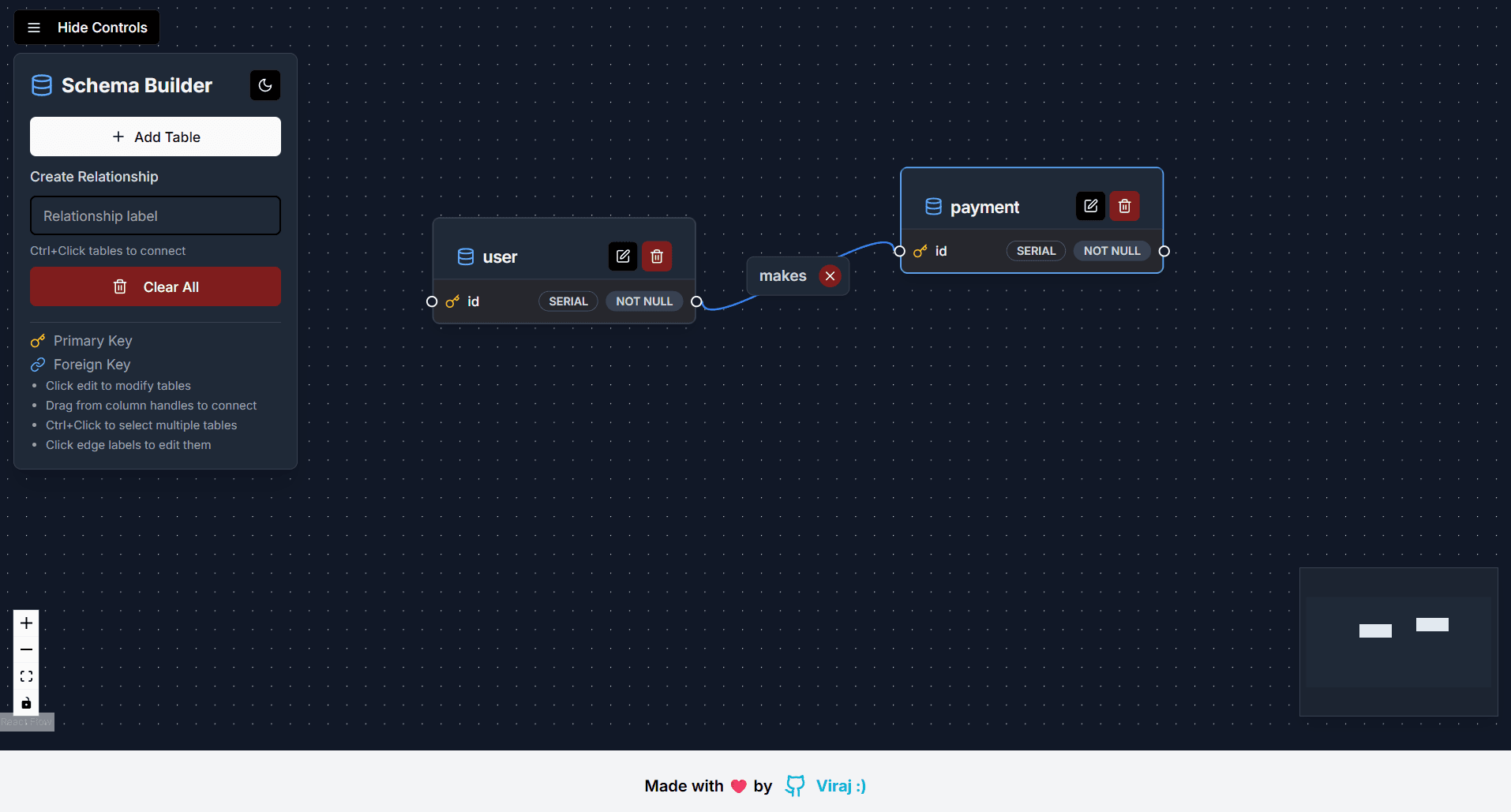The image size is (1511, 812).
Task: Delete the user table via its trash icon
Action: click(x=657, y=256)
